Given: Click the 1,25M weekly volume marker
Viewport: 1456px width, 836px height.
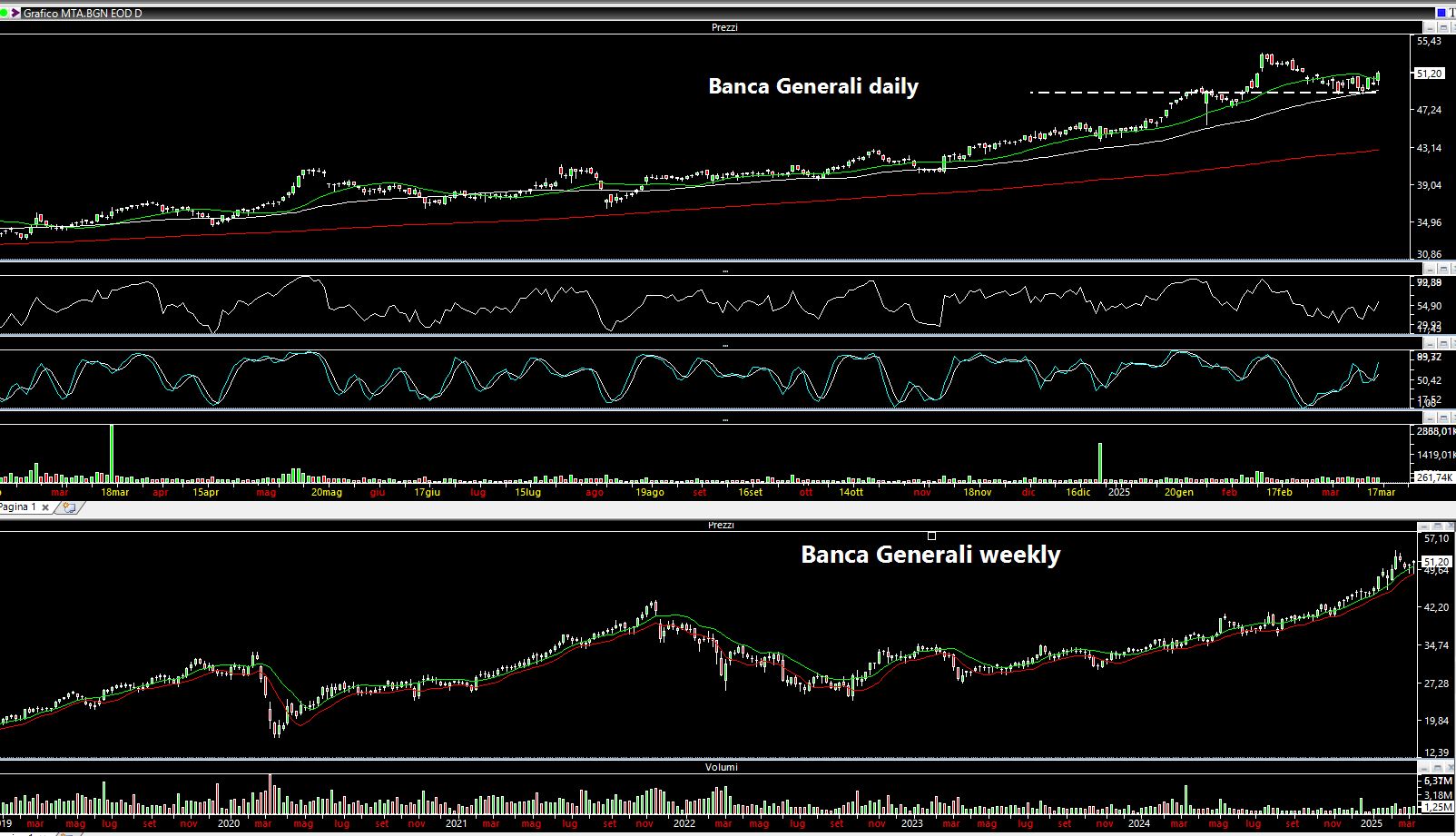Looking at the screenshot, I should coord(1438,807).
